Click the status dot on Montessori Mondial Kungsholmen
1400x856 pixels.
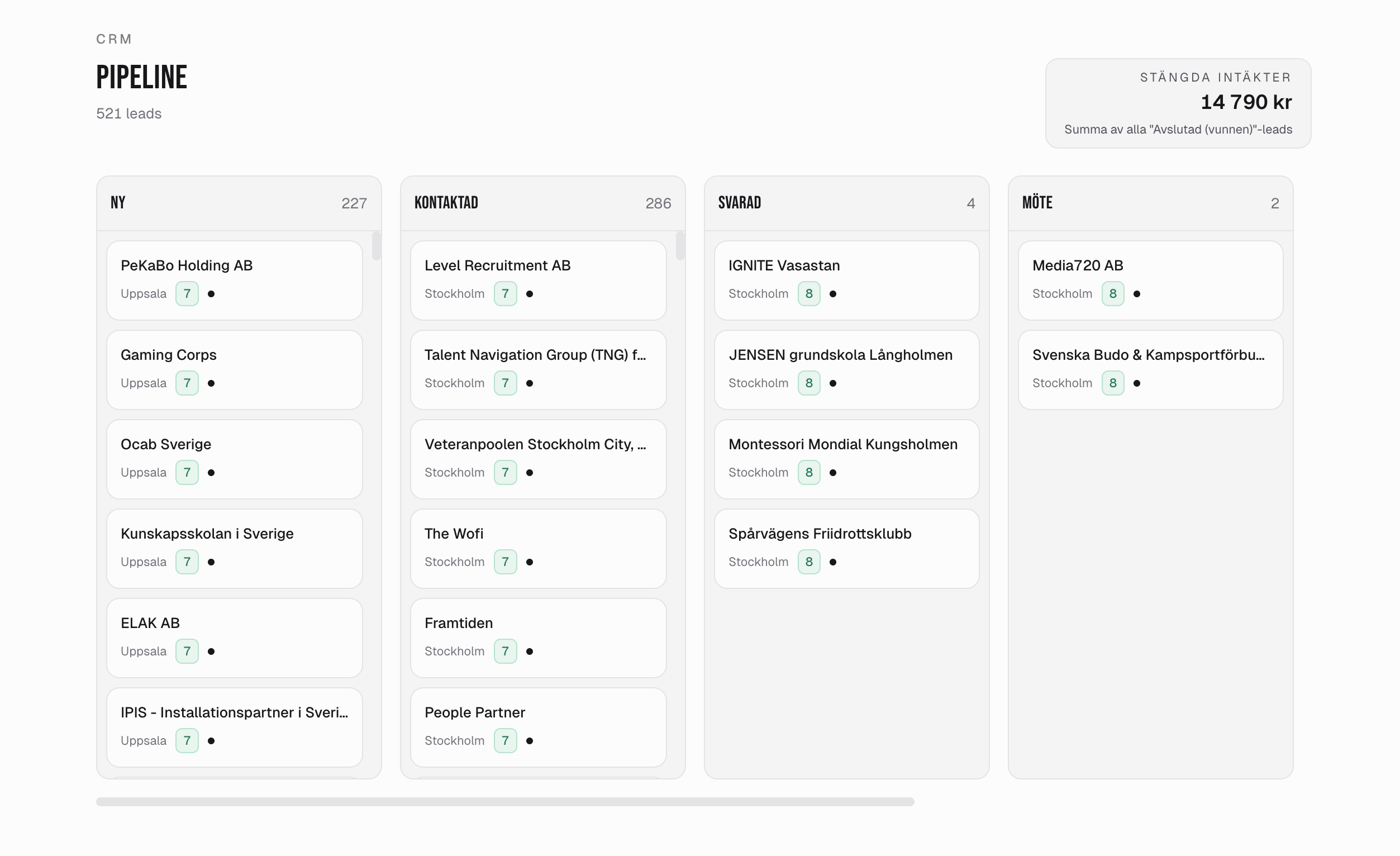834,472
